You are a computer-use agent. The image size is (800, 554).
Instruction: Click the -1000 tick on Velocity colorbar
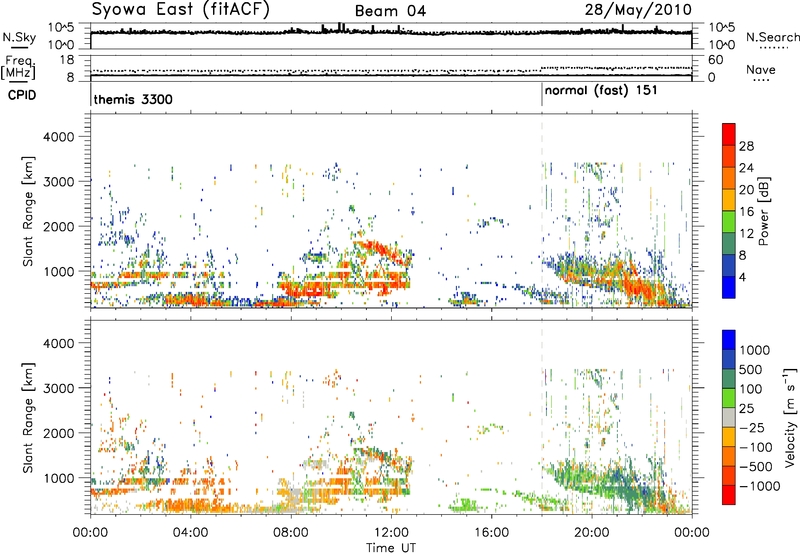tap(759, 486)
